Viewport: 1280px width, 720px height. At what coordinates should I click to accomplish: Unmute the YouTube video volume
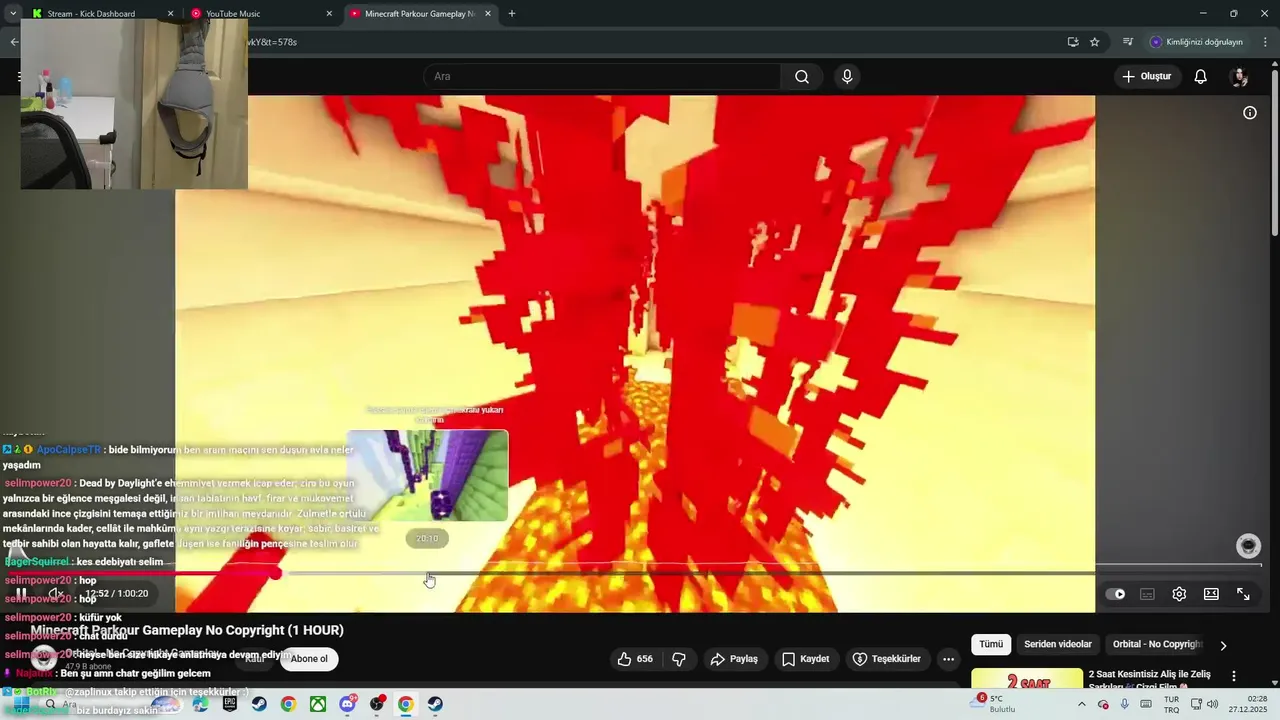tap(56, 594)
